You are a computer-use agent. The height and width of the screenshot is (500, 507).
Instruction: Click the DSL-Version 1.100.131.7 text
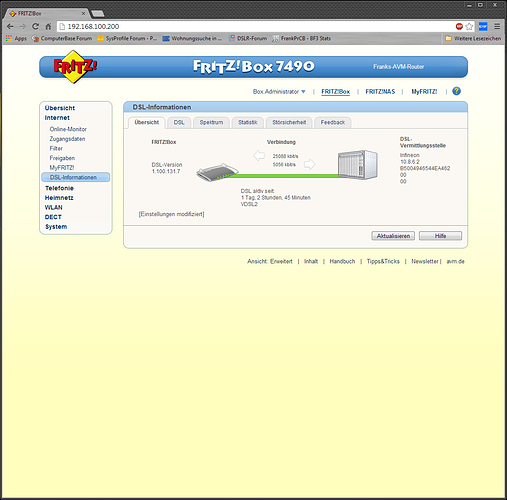coord(167,168)
